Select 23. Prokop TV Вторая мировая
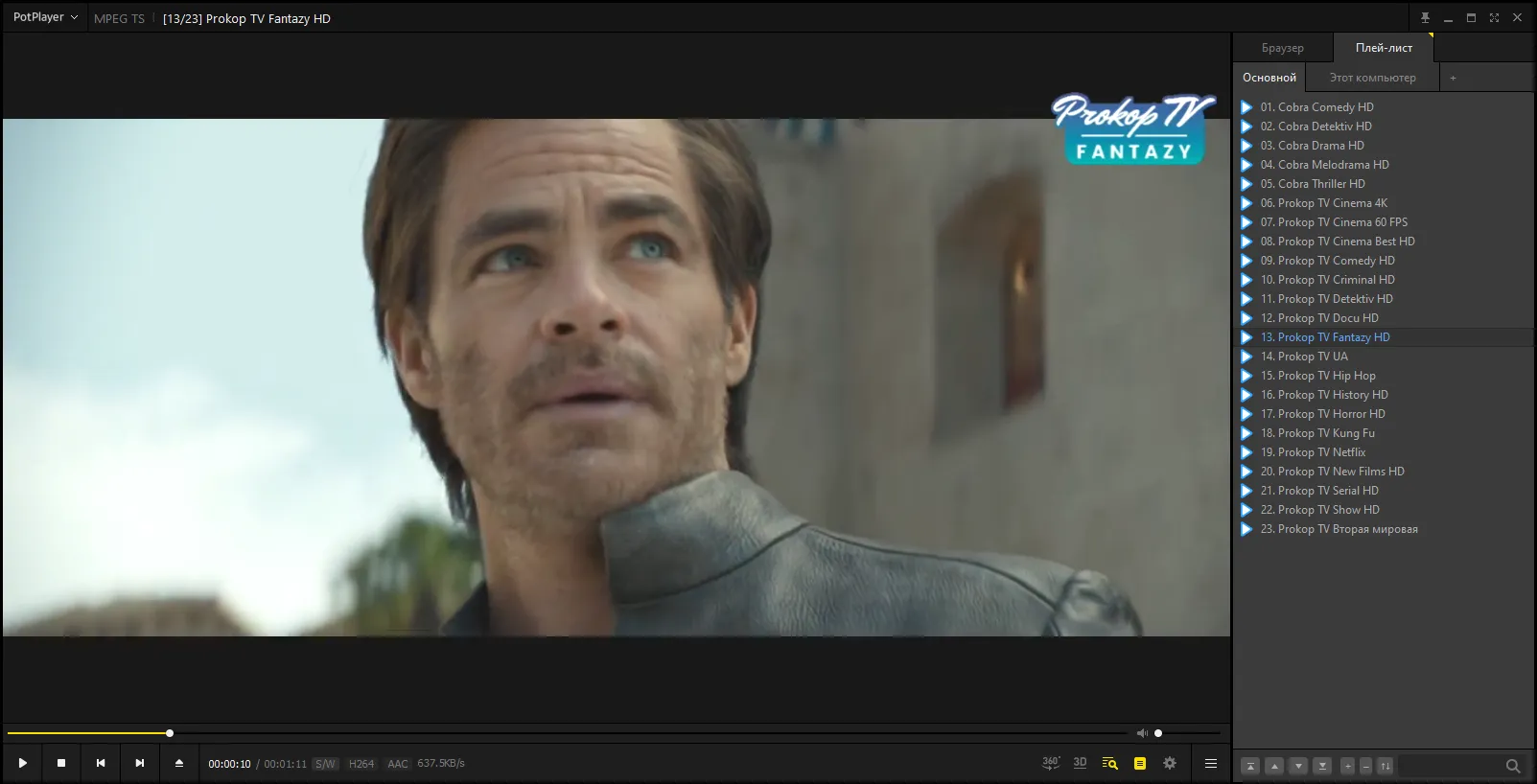Image resolution: width=1537 pixels, height=784 pixels. coord(1384,529)
